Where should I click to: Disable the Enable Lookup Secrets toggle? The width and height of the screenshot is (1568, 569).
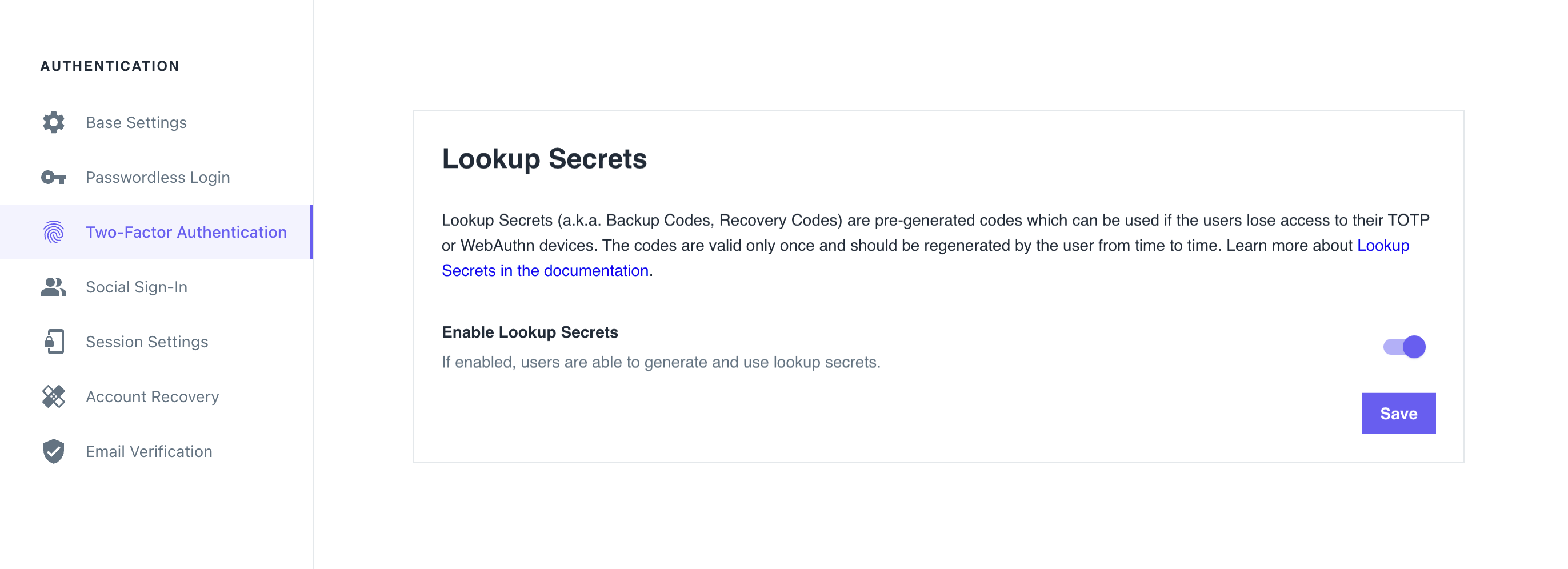click(x=1404, y=346)
